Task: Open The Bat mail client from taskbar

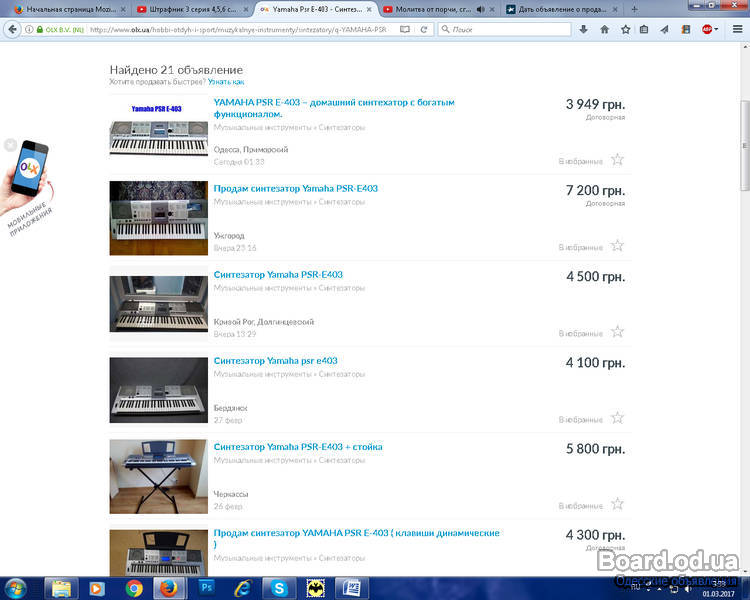Action: point(315,589)
